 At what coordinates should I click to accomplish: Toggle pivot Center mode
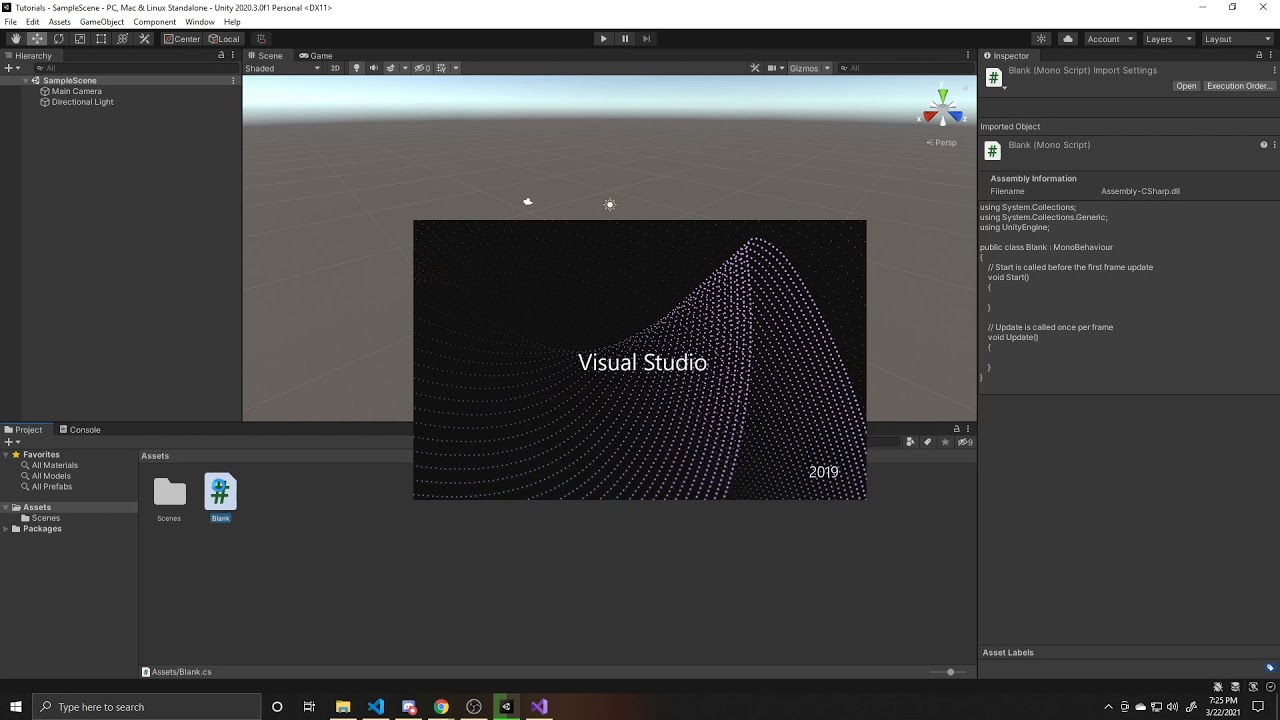click(x=182, y=39)
